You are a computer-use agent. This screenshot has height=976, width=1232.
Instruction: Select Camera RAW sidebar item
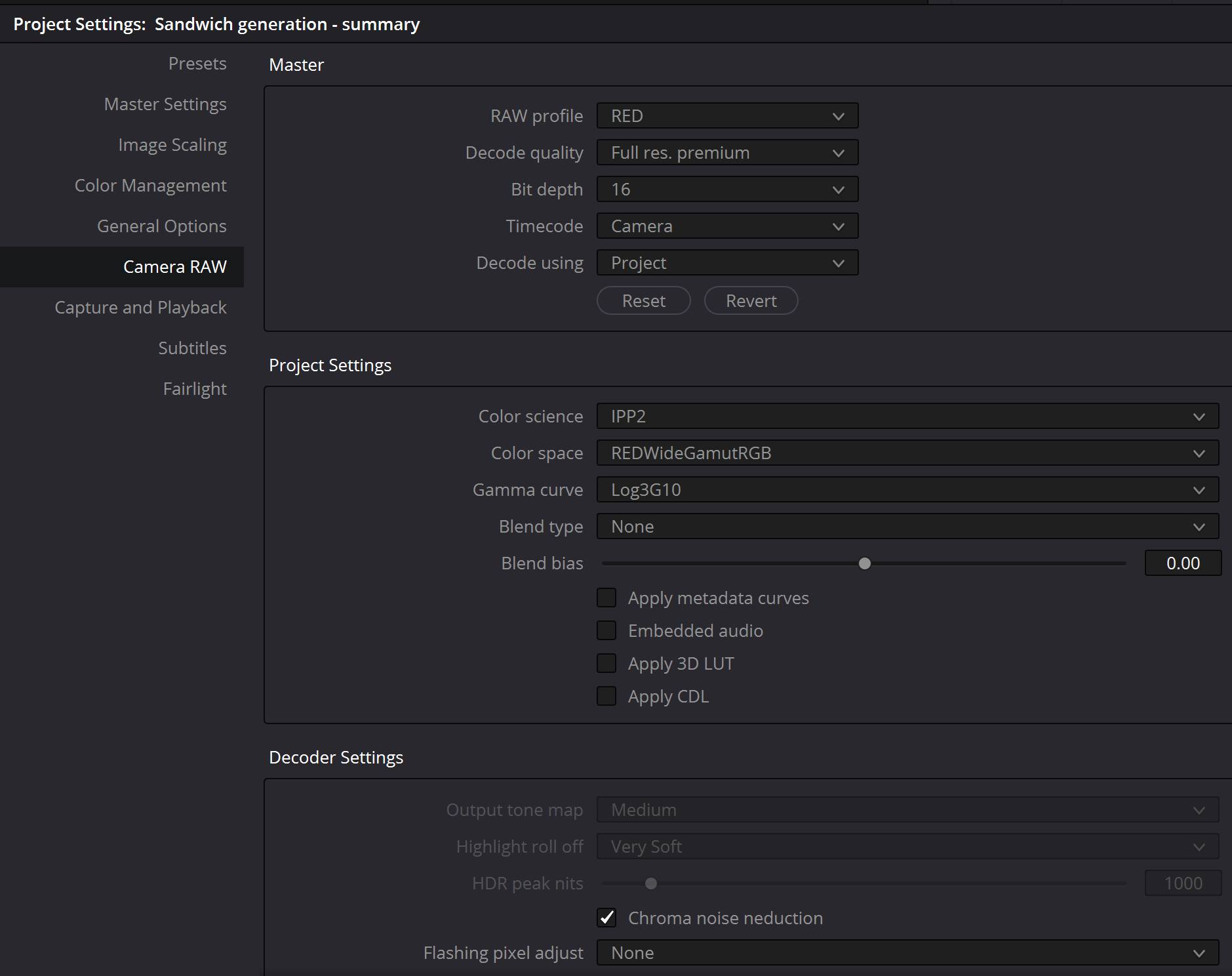coord(122,267)
